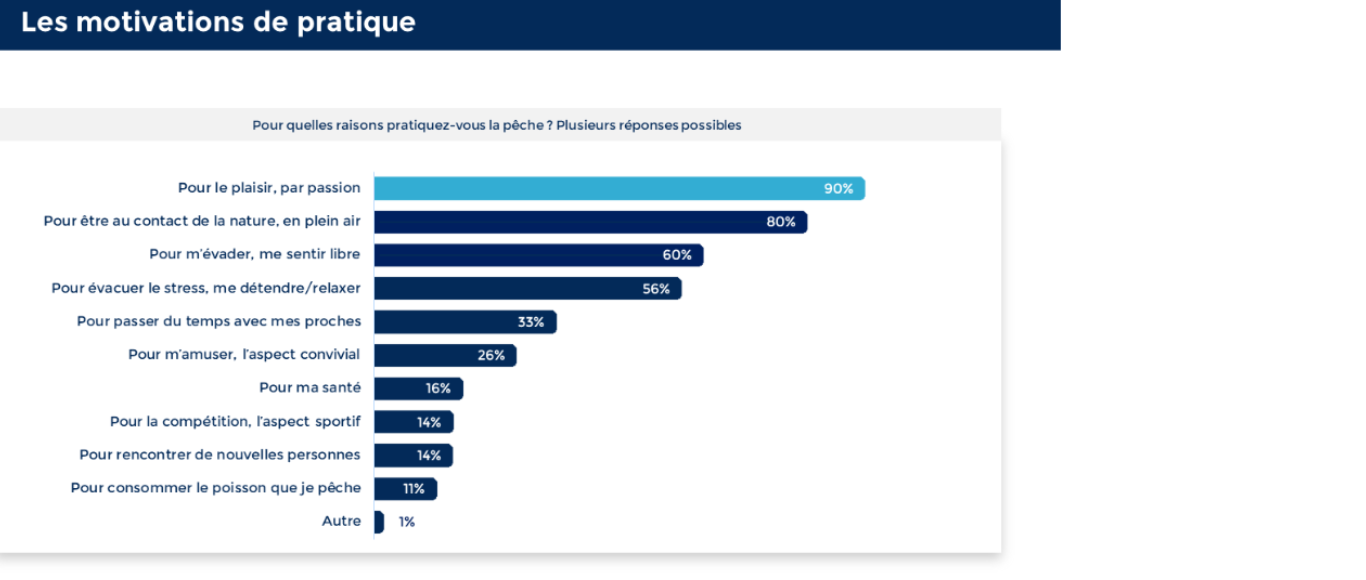Screen dimensions: 1366x580
Task: Click the 14% nouvelles personnes bar
Action: 413,455
